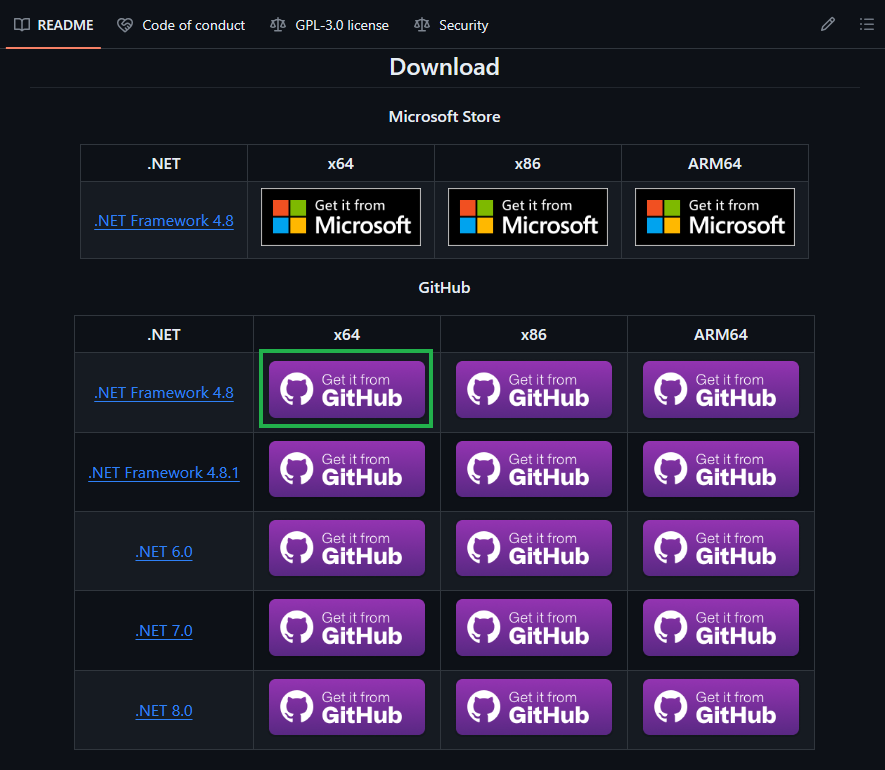Get .NET Framework 4.8 x64 build from GitHub
This screenshot has width=885, height=770.
[347, 390]
